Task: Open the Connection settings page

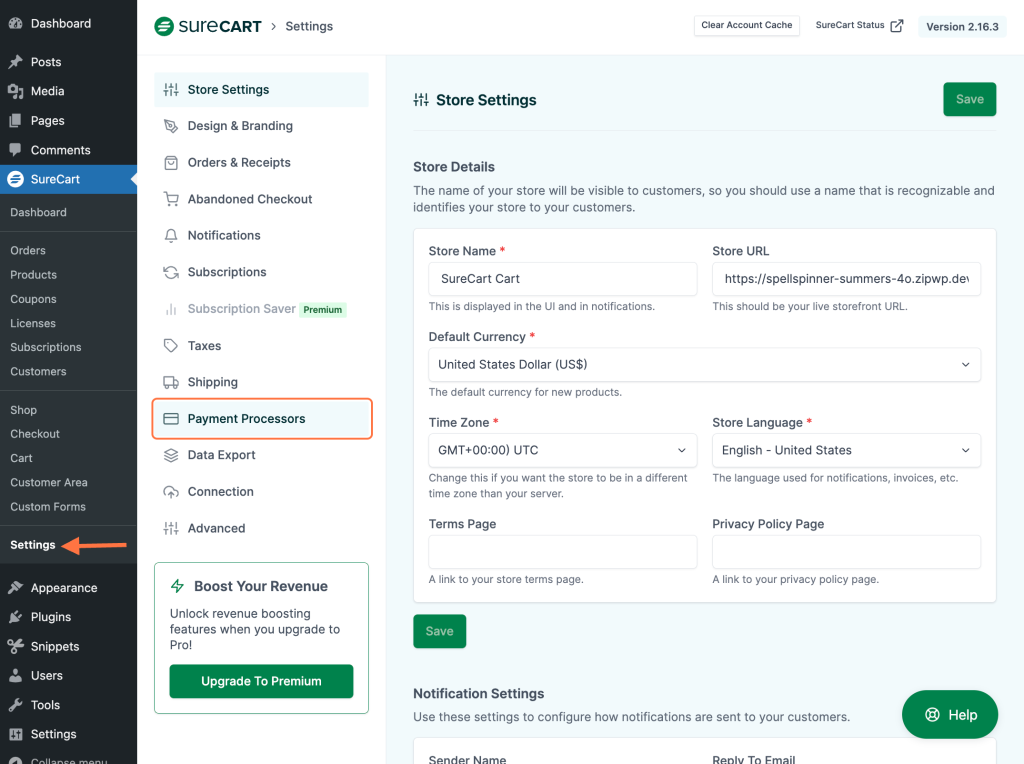Action: click(222, 491)
